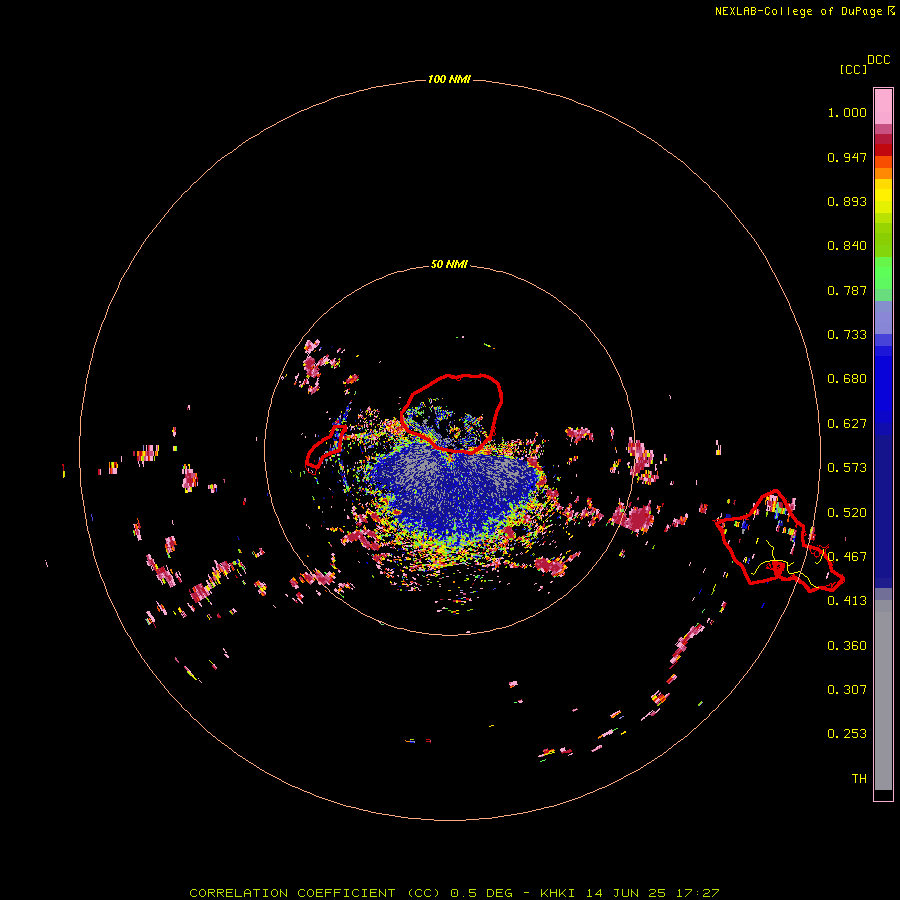900x900 pixels.
Task: Select the 0.627 scale value
Action: (847, 424)
